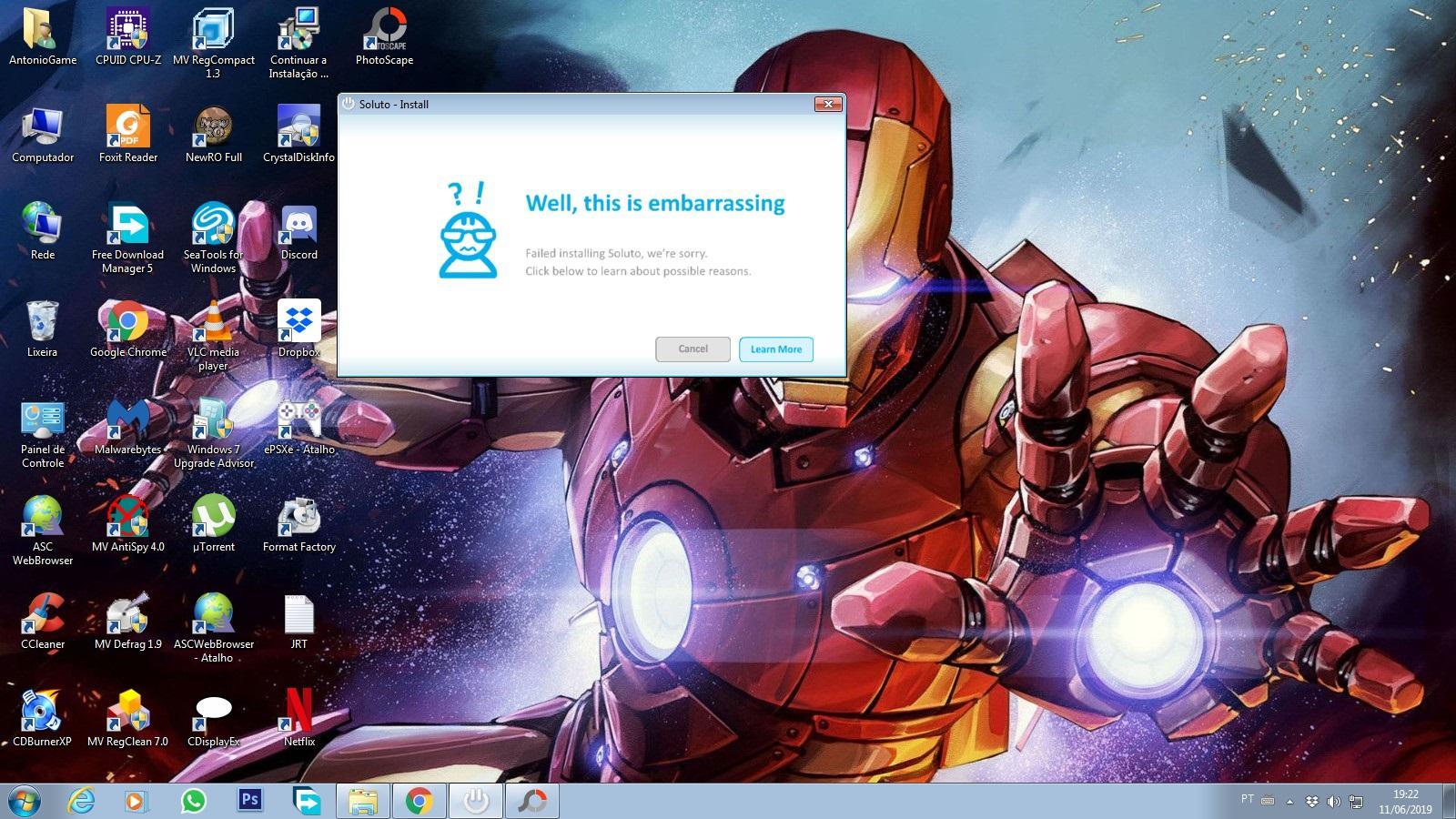Open the Dropbox desktop icon
1456x819 pixels.
click(298, 329)
